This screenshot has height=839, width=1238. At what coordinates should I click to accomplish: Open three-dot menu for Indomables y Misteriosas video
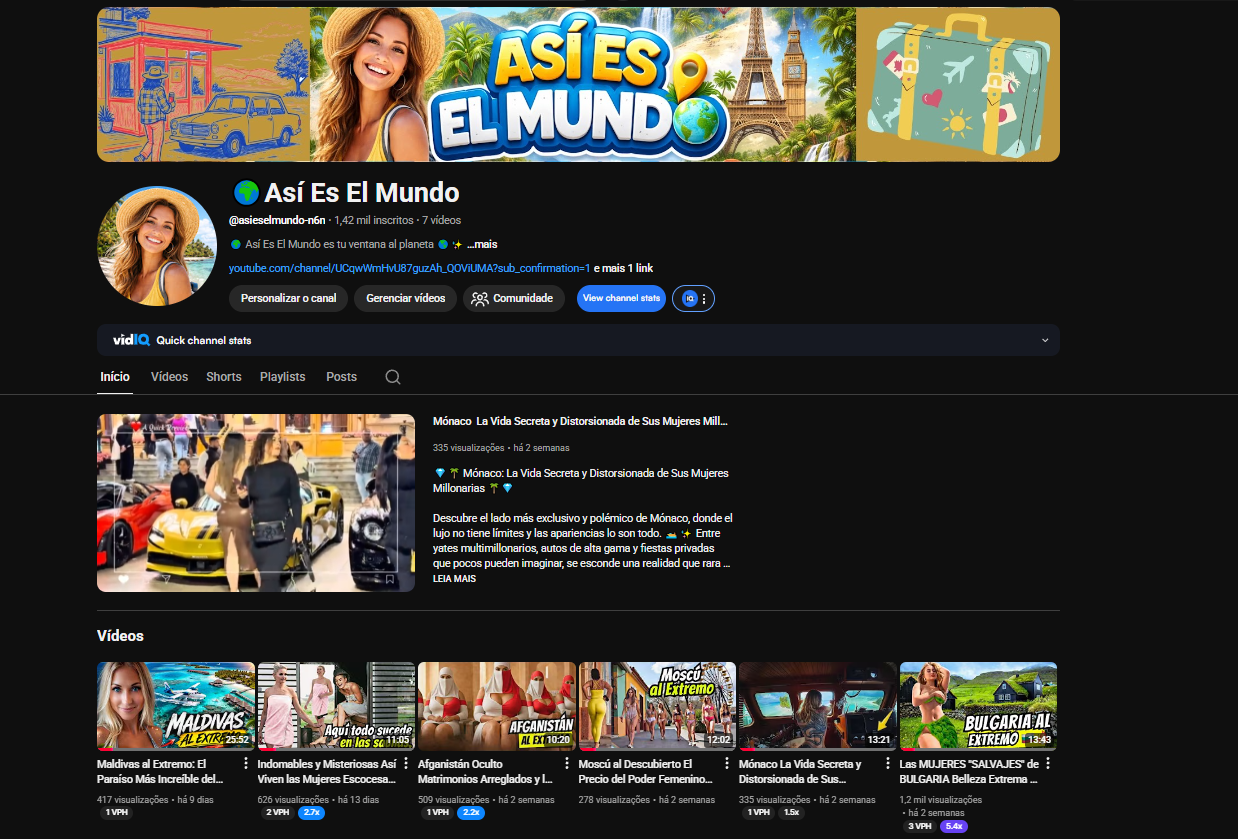click(406, 764)
